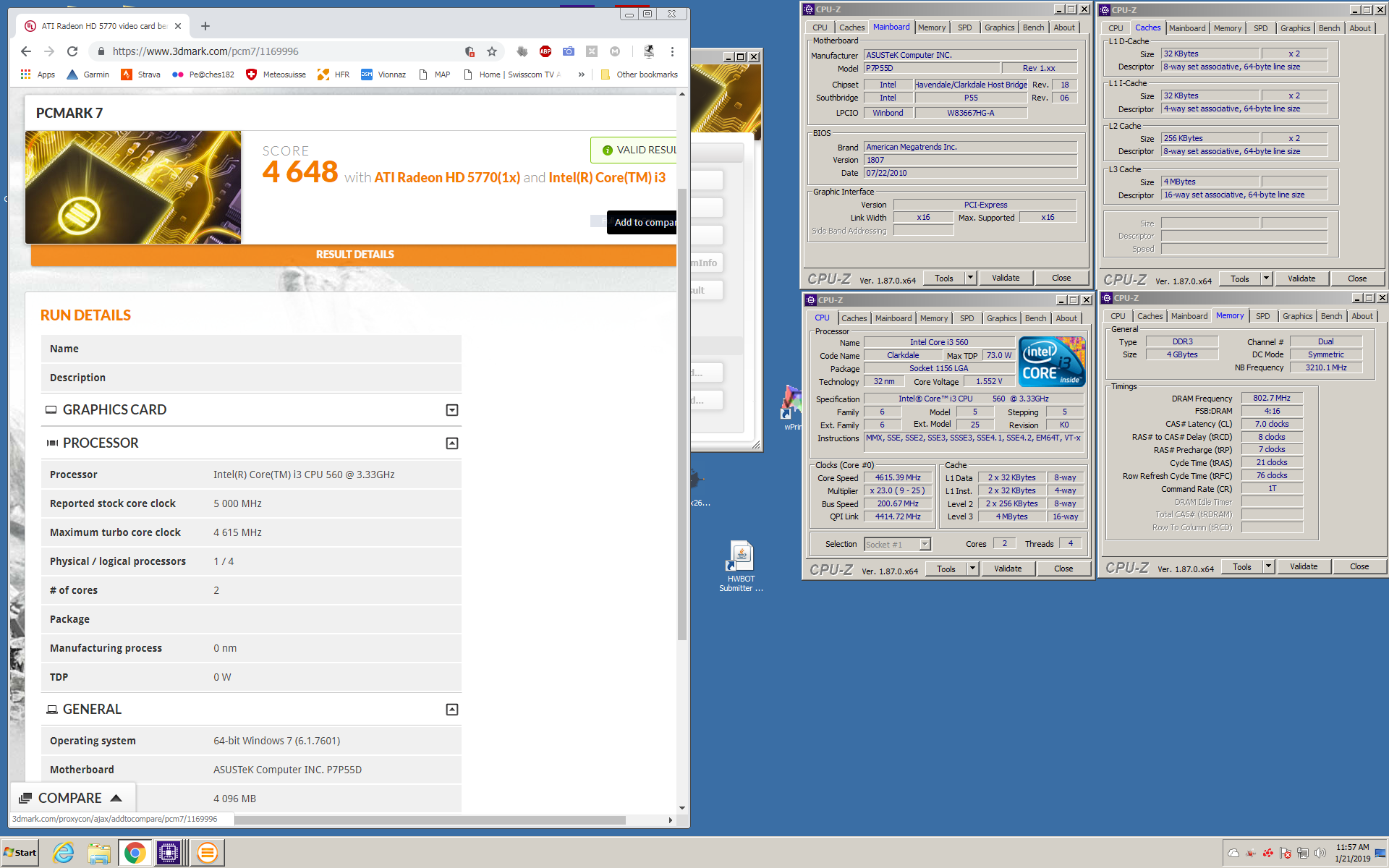This screenshot has width=1389, height=868.
Task: Open the Other bookmarks folder
Action: [x=639, y=75]
